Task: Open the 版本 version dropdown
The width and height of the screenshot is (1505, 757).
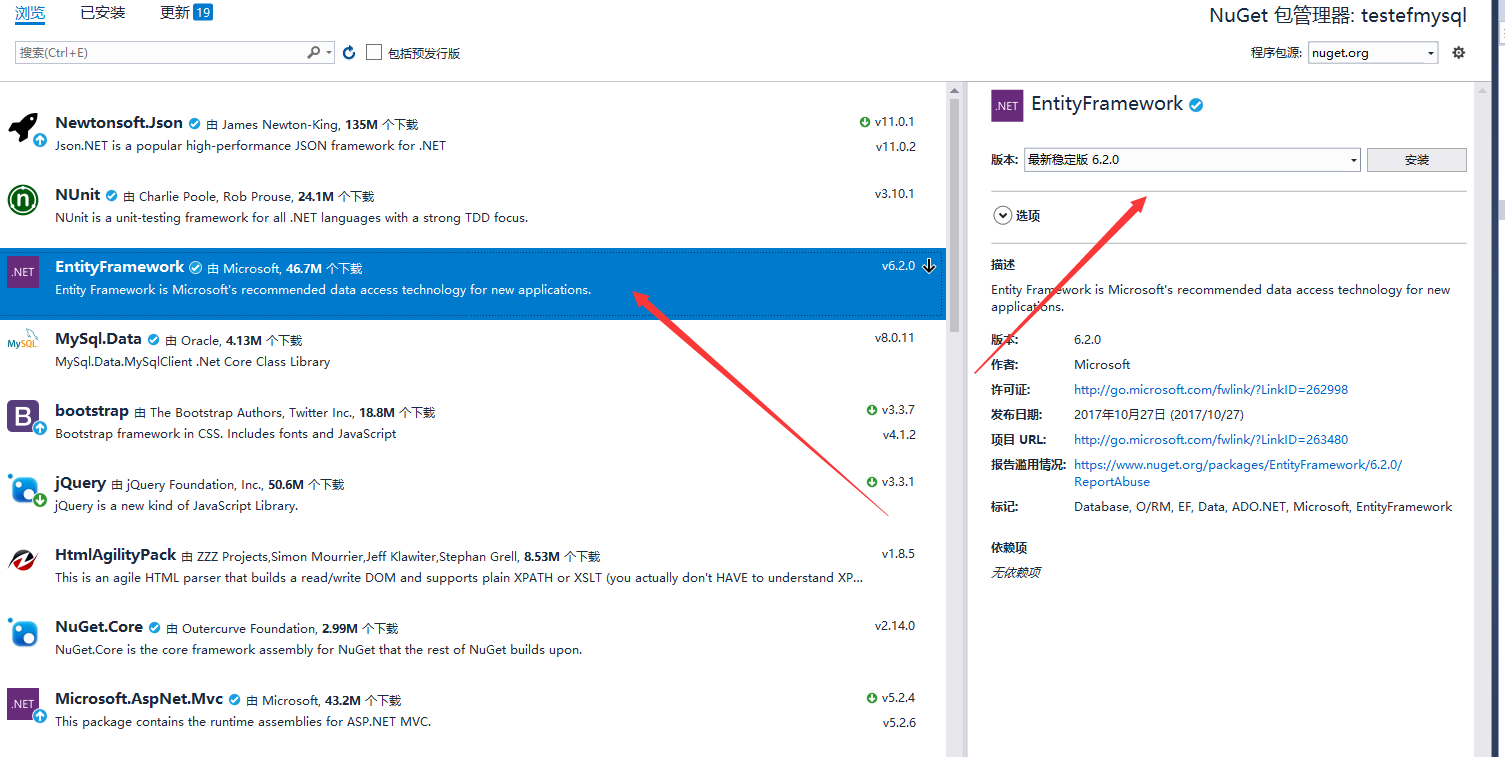Action: click(x=1192, y=160)
